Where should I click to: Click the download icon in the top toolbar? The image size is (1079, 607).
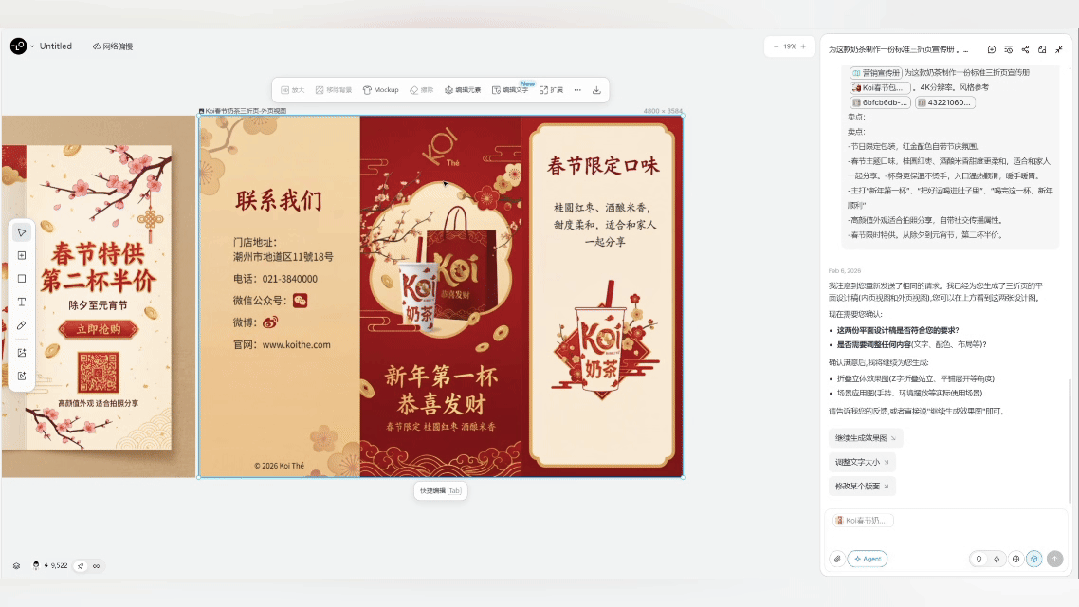tap(596, 89)
